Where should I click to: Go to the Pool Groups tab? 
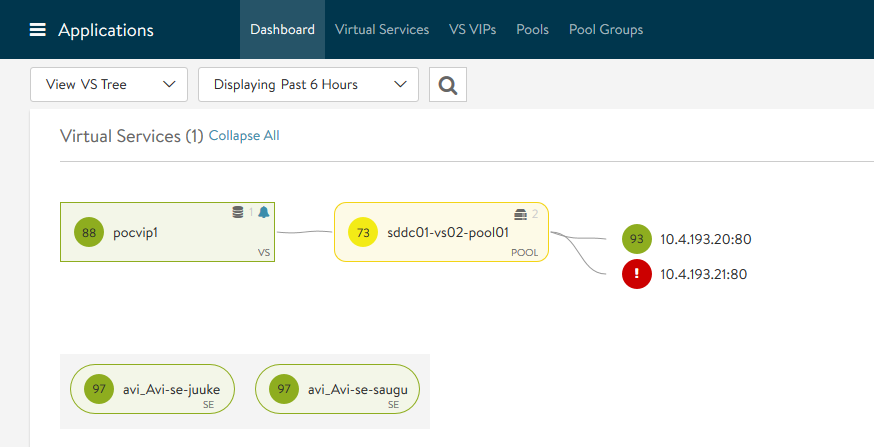[605, 30]
